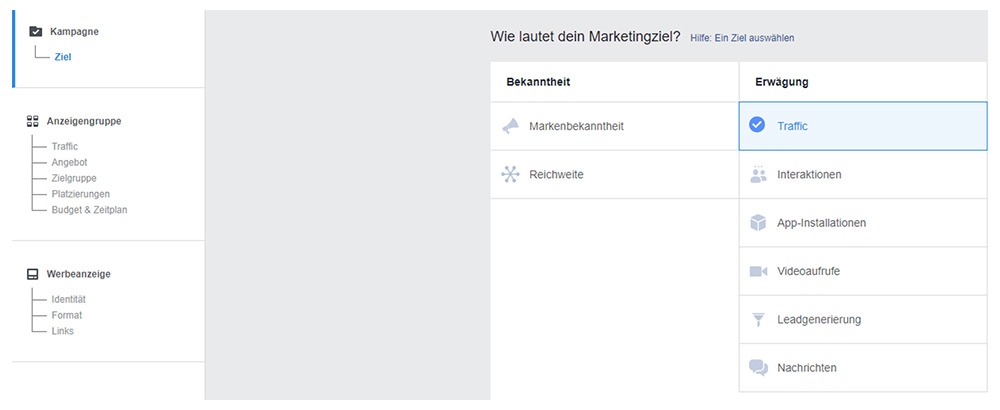Select the Markenbekanntheit objective
This screenshot has height=410, width=1000.
615,126
